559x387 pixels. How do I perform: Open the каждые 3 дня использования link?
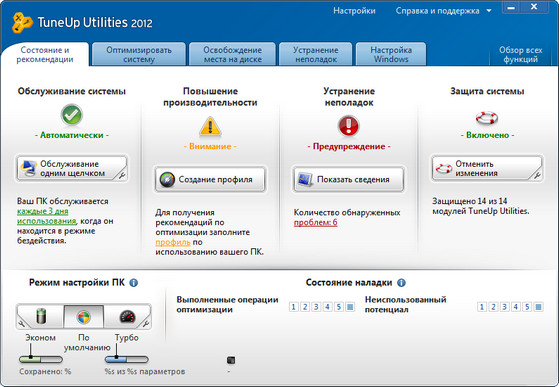(x=47, y=216)
